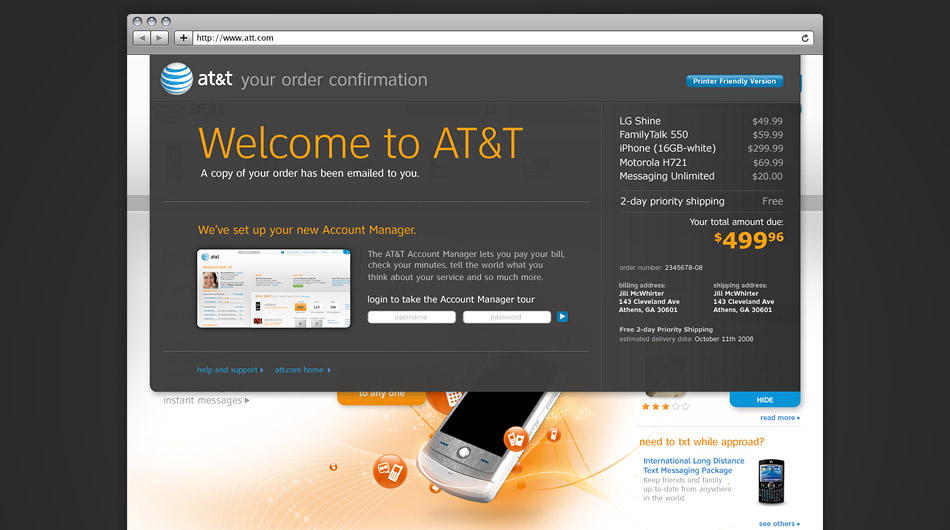Click the shipping address block
The width and height of the screenshot is (950, 530).
743,297
